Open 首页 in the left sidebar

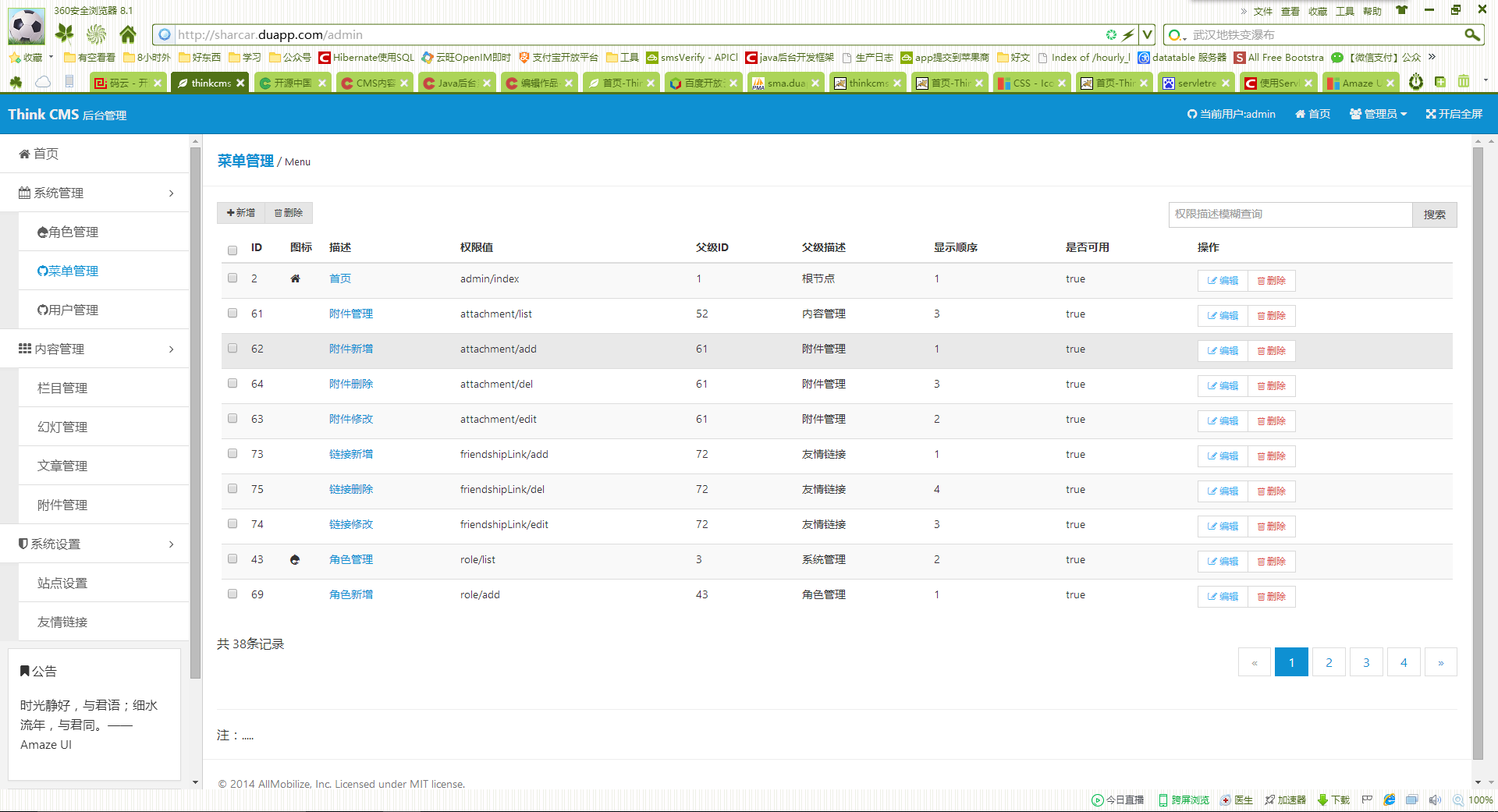click(x=94, y=154)
